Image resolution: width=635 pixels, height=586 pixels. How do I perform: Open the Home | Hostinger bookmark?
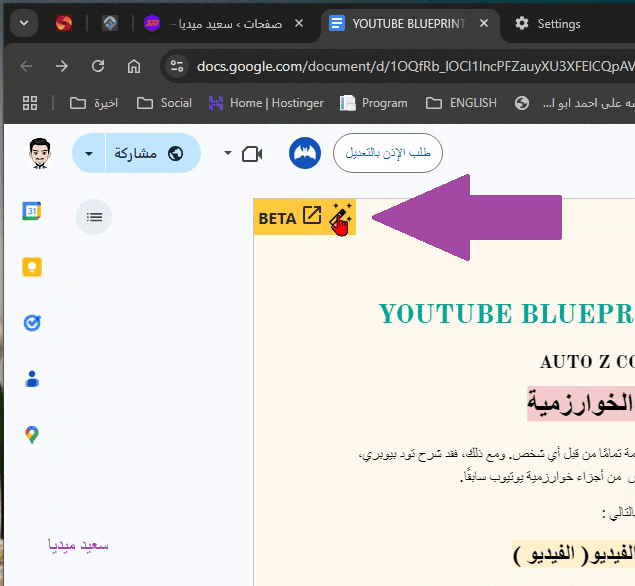coord(265,102)
